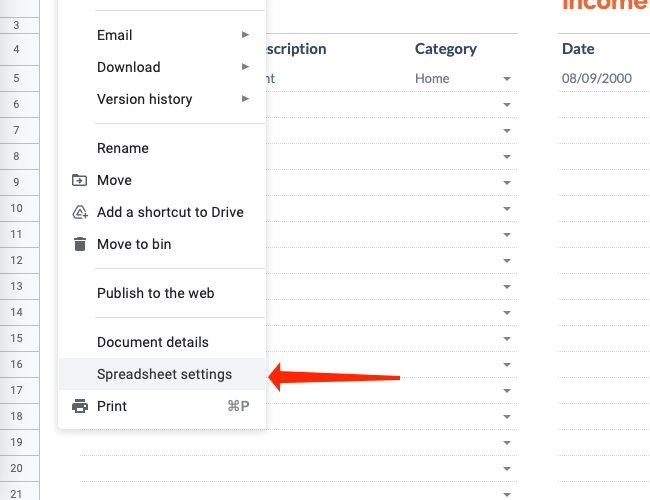The height and width of the screenshot is (500, 650).
Task: Select Add a shortcut to Drive
Action: 170,212
